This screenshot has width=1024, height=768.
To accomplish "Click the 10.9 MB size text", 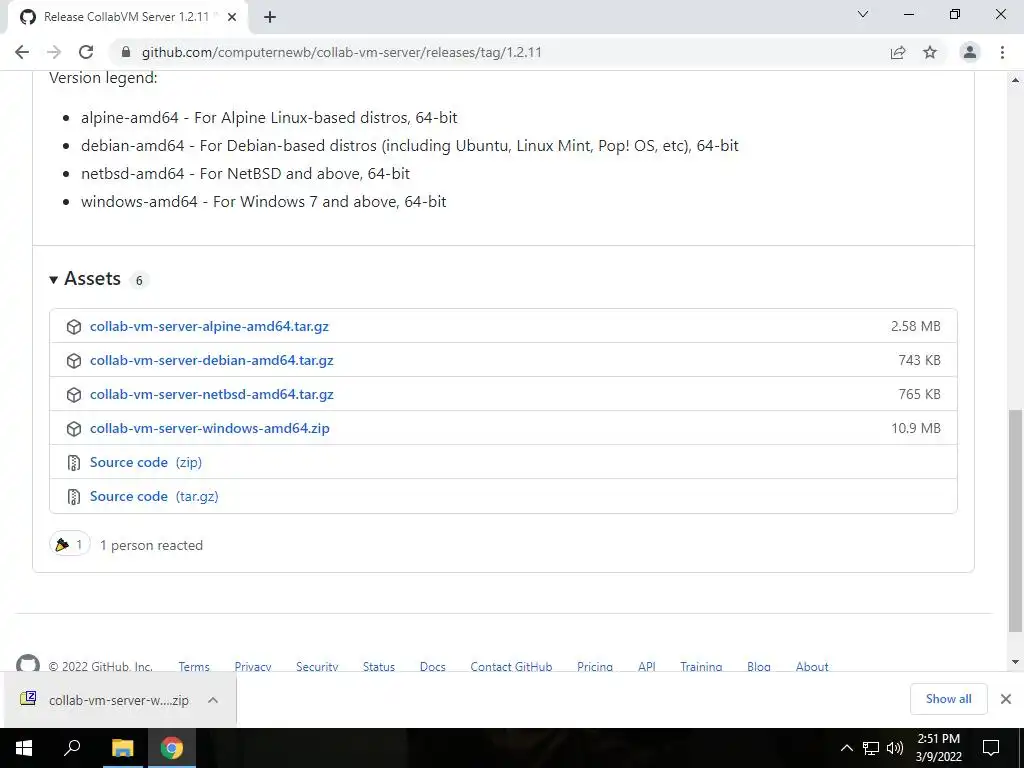I will coord(916,428).
